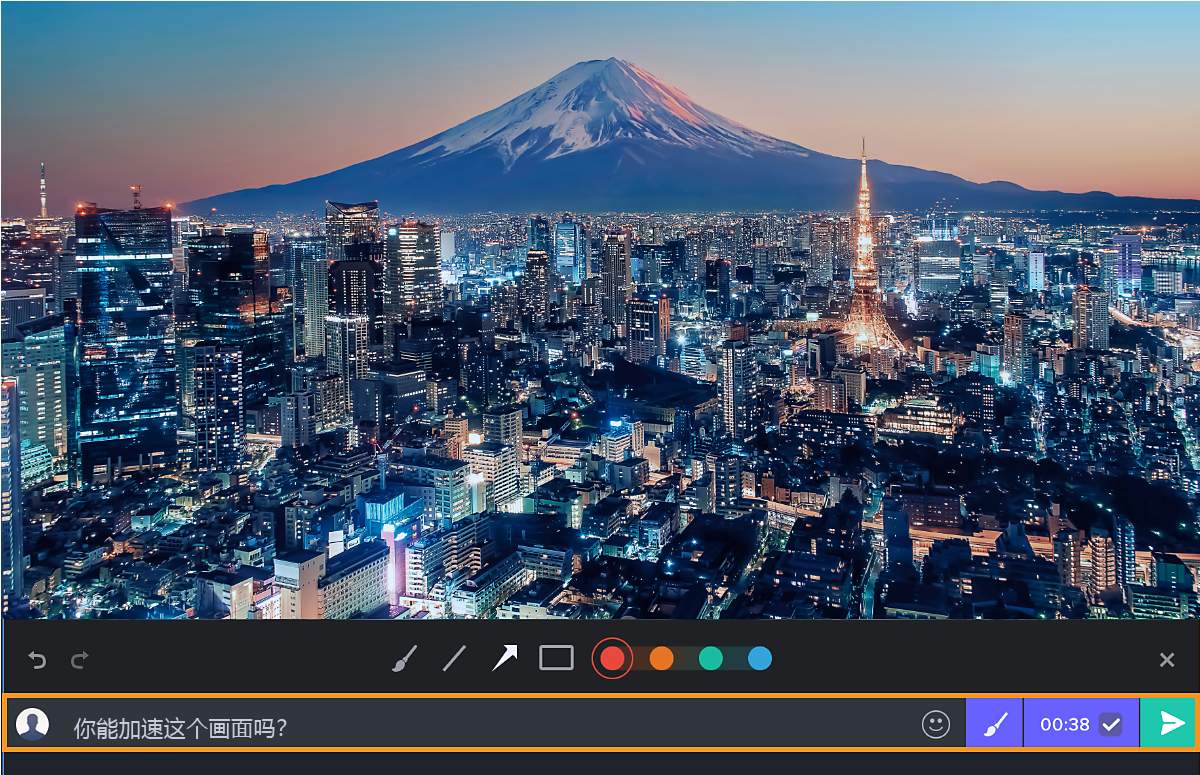
Task: Open the emoji picker
Action: pyautogui.click(x=938, y=722)
